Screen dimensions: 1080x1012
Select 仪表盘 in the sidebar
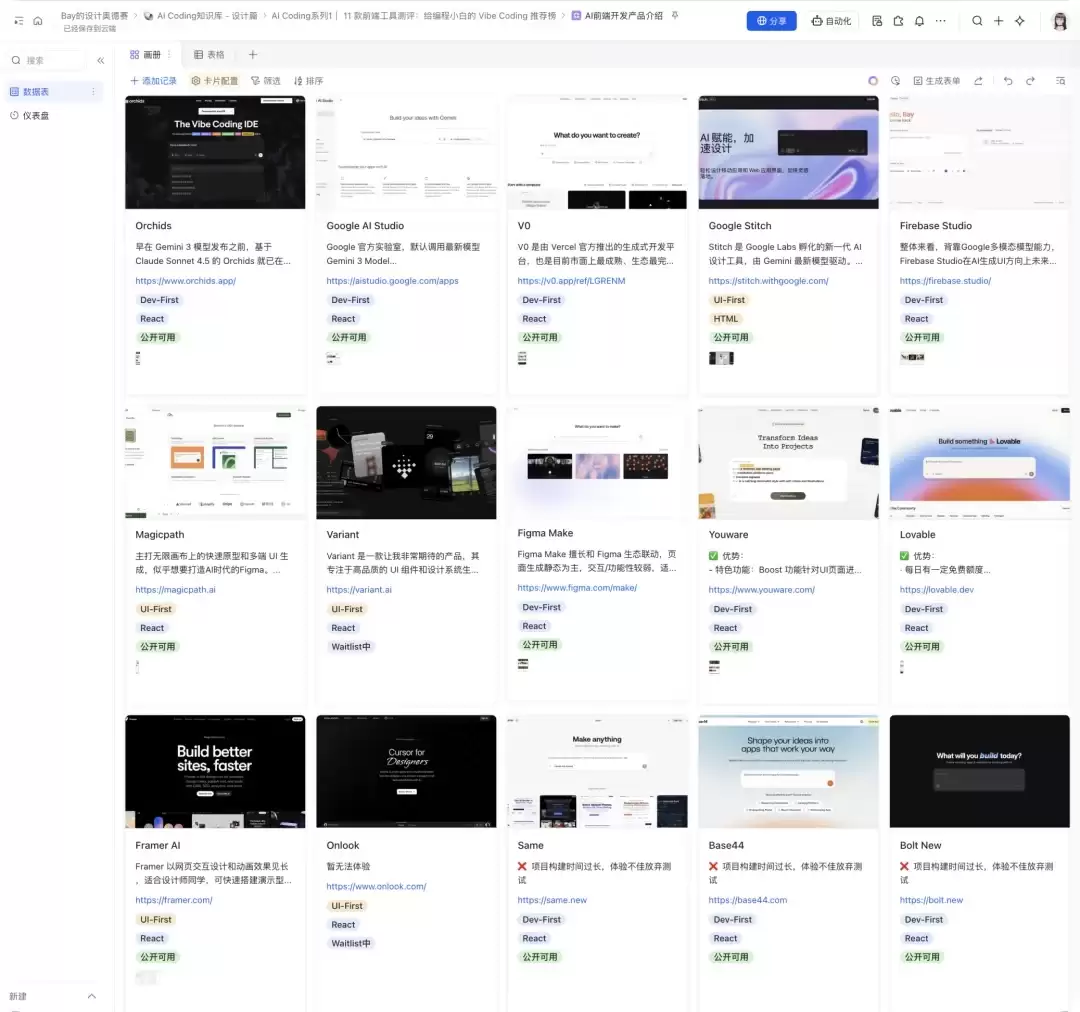[x=29, y=116]
